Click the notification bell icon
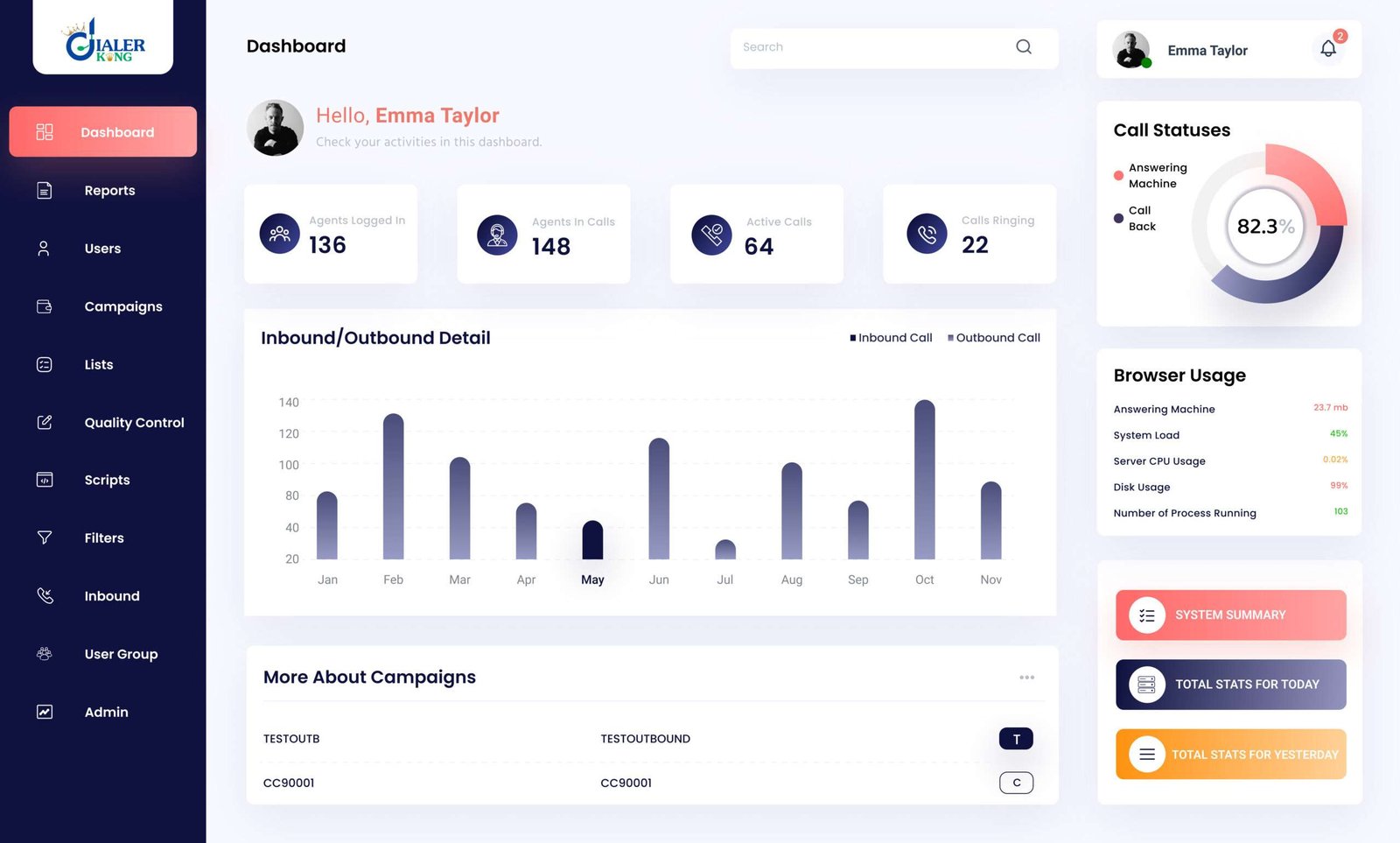This screenshot has width=1400, height=843. click(1326, 49)
